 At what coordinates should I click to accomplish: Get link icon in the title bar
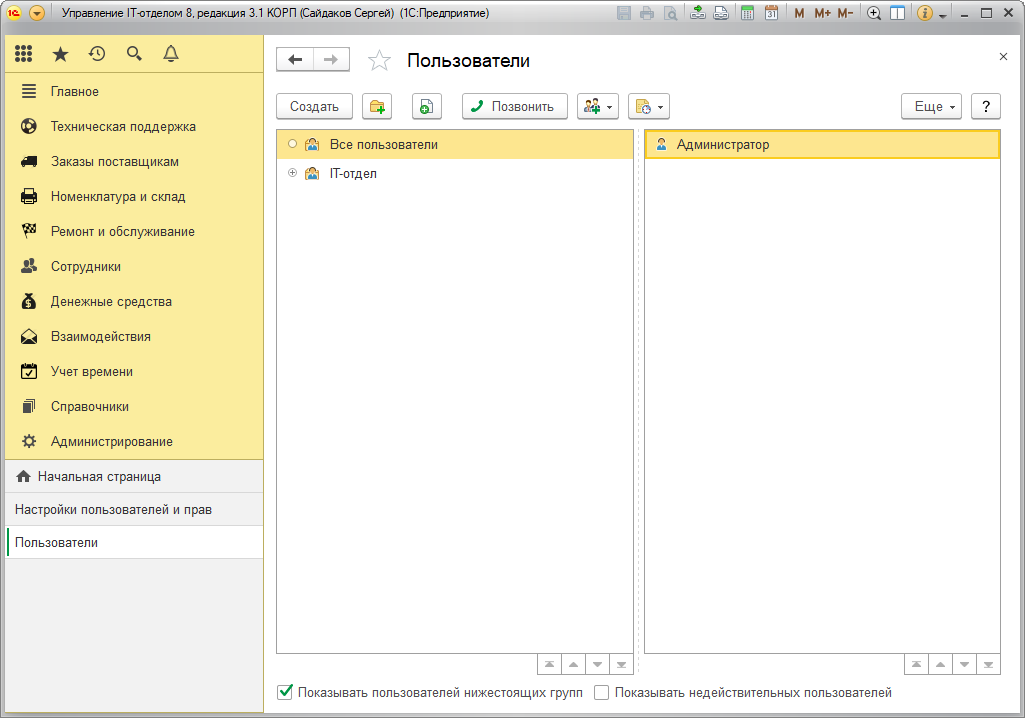pos(698,13)
